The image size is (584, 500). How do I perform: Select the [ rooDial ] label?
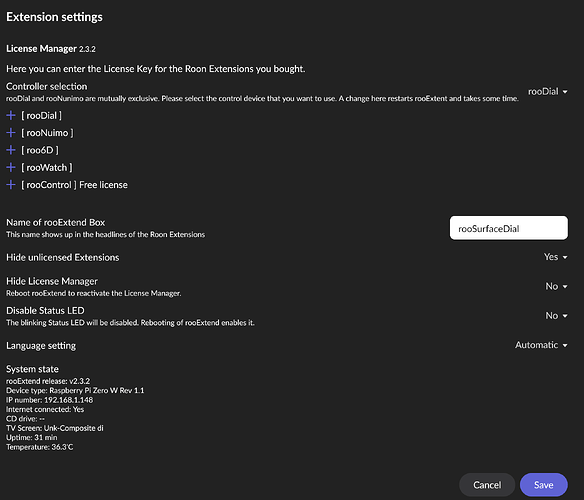click(41, 115)
